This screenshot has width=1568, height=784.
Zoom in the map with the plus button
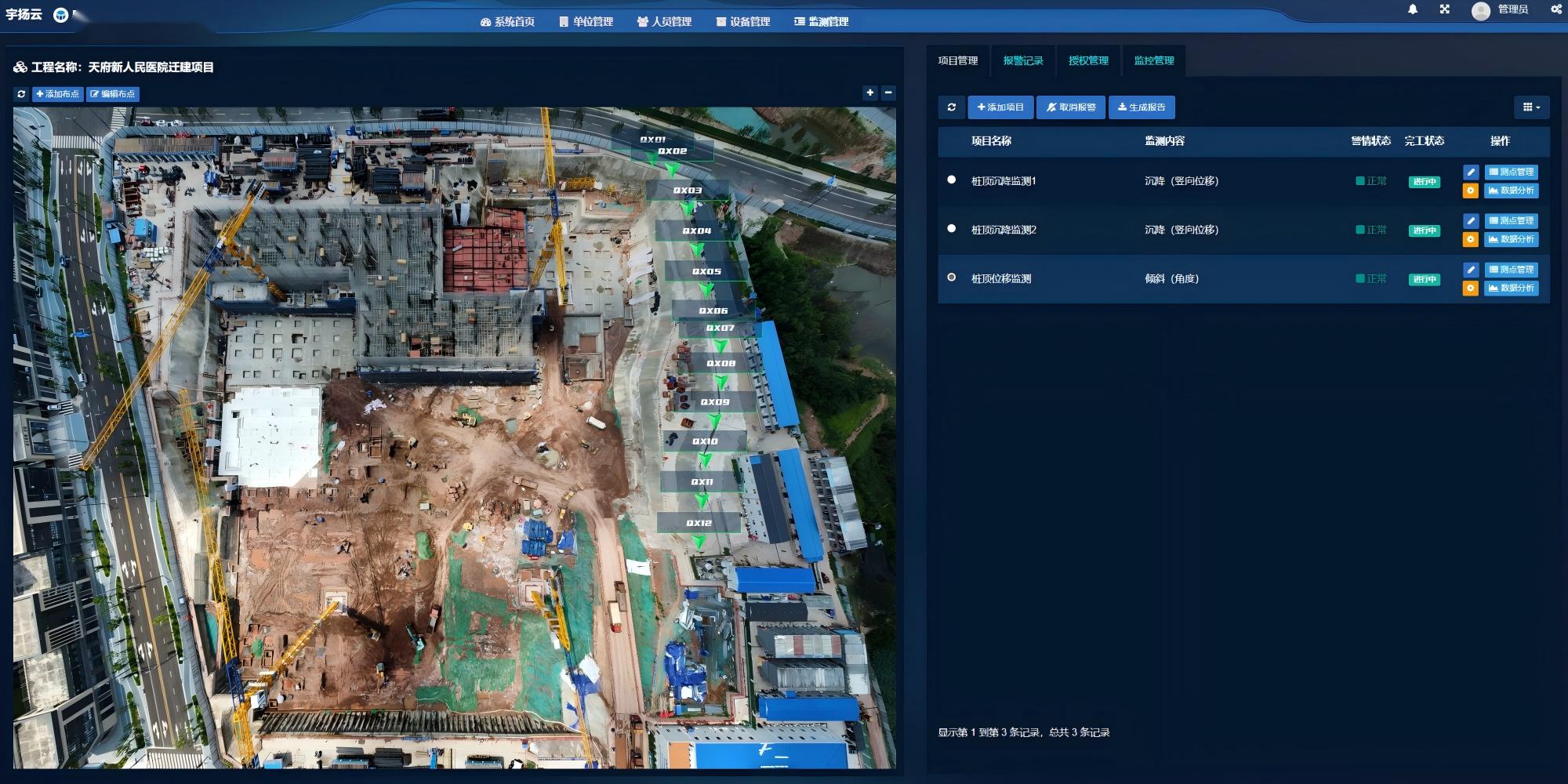(869, 93)
